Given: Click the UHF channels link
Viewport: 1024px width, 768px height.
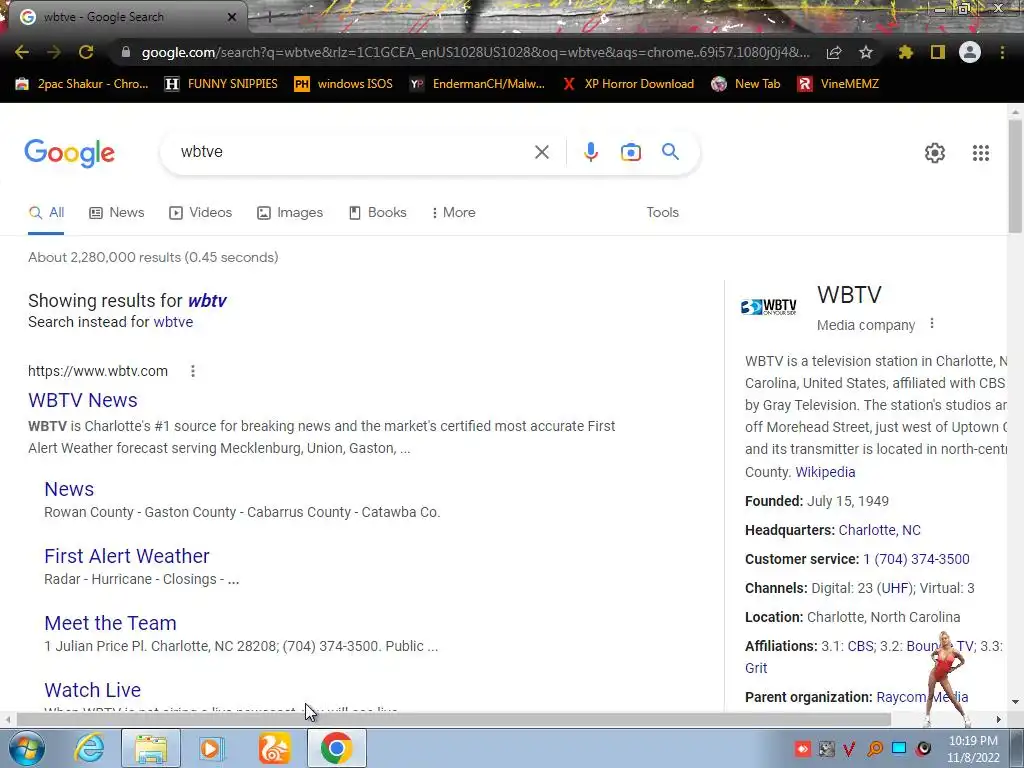Looking at the screenshot, I should coord(894,588).
